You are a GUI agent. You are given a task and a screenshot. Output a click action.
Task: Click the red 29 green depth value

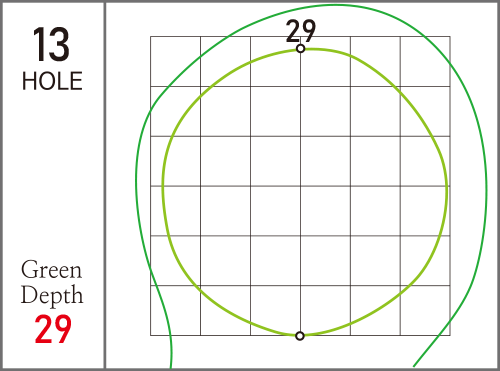pyautogui.click(x=53, y=329)
